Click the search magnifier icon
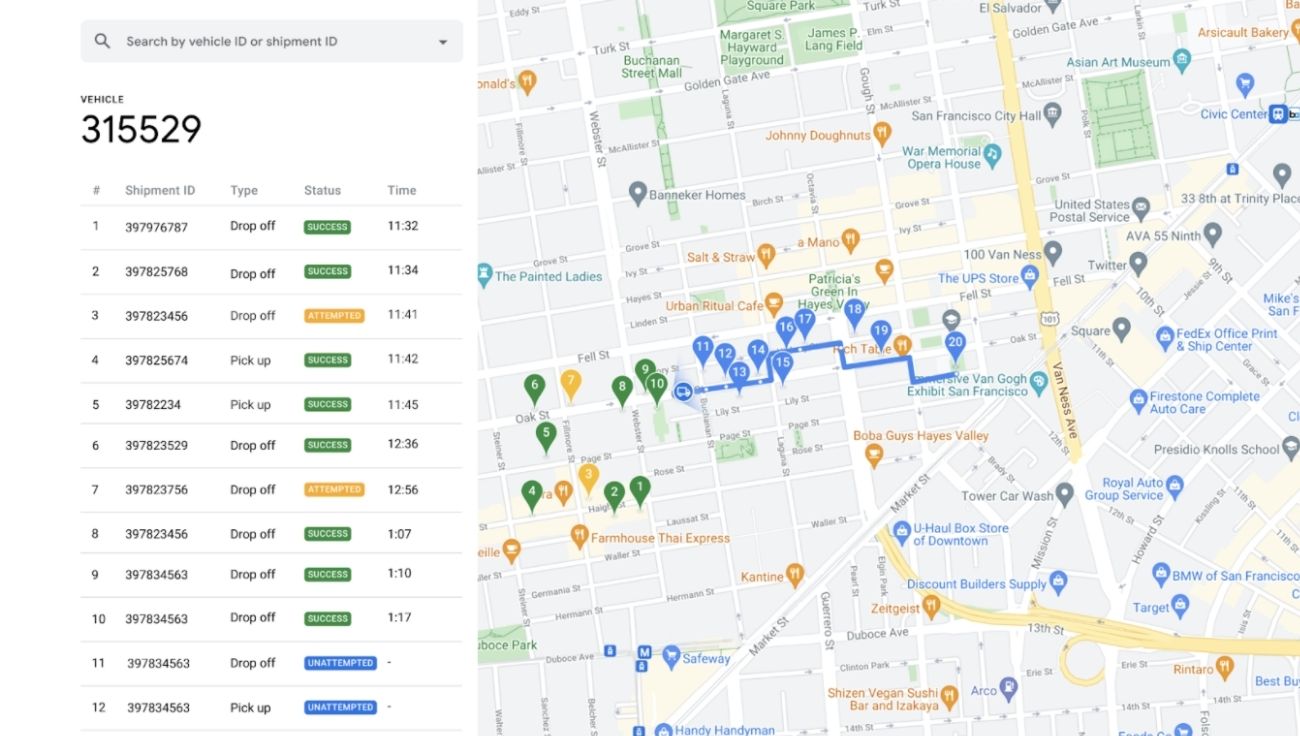 pyautogui.click(x=102, y=41)
